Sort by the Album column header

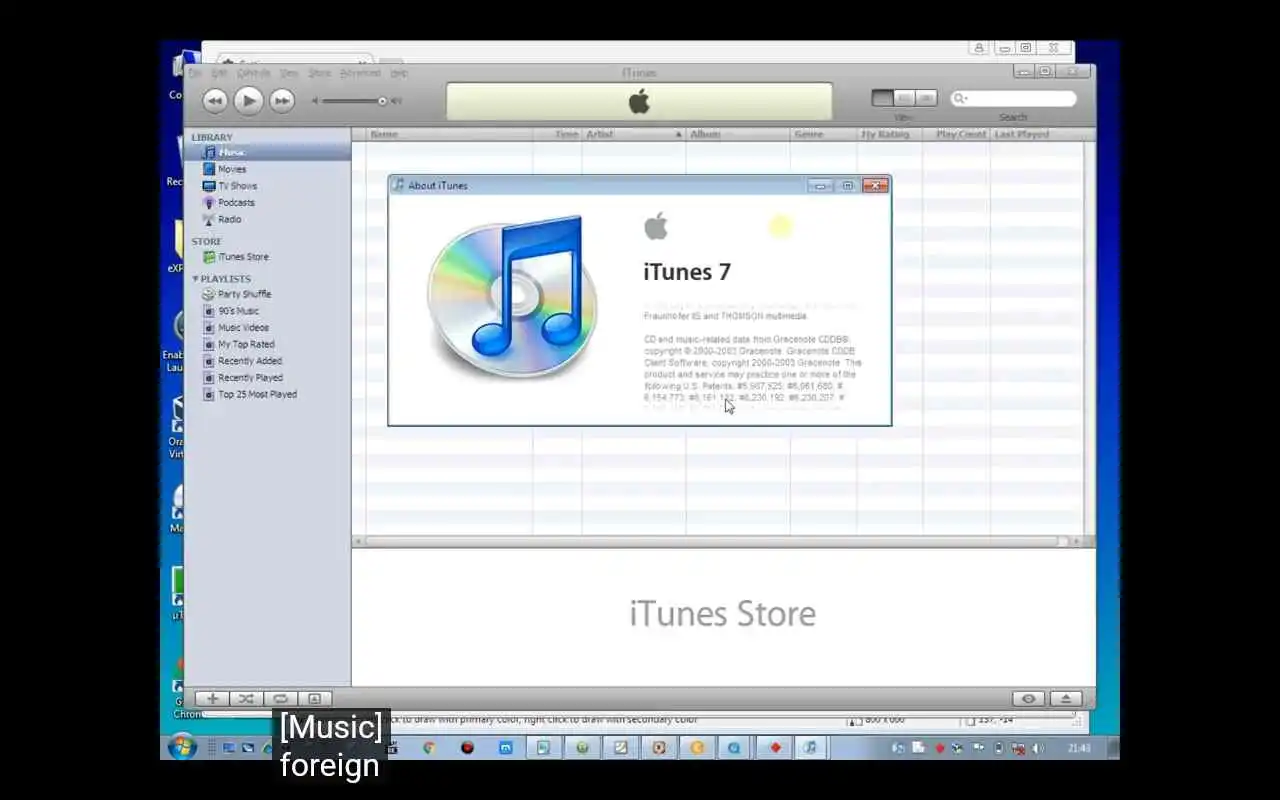pos(738,134)
